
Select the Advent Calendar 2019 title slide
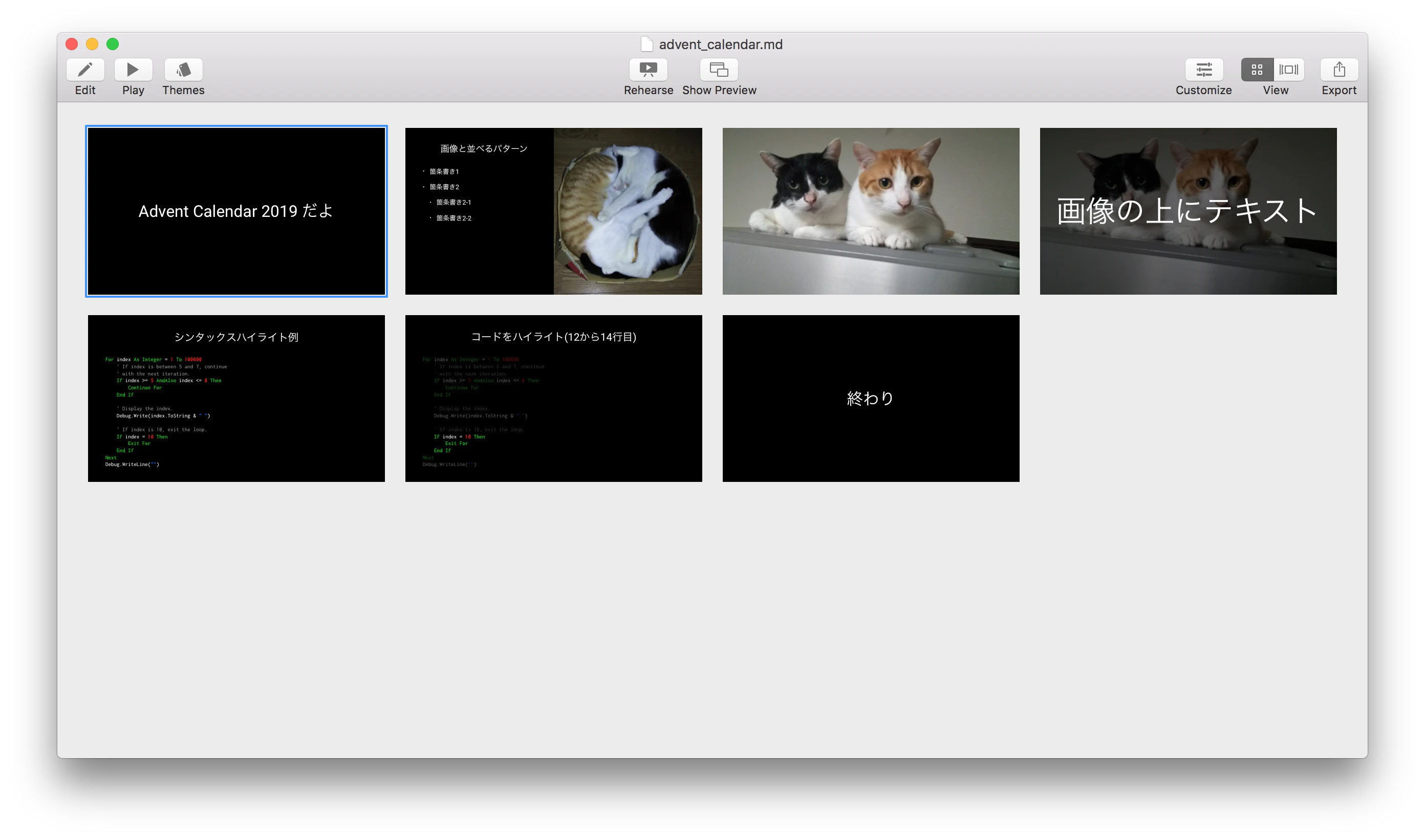coord(236,211)
